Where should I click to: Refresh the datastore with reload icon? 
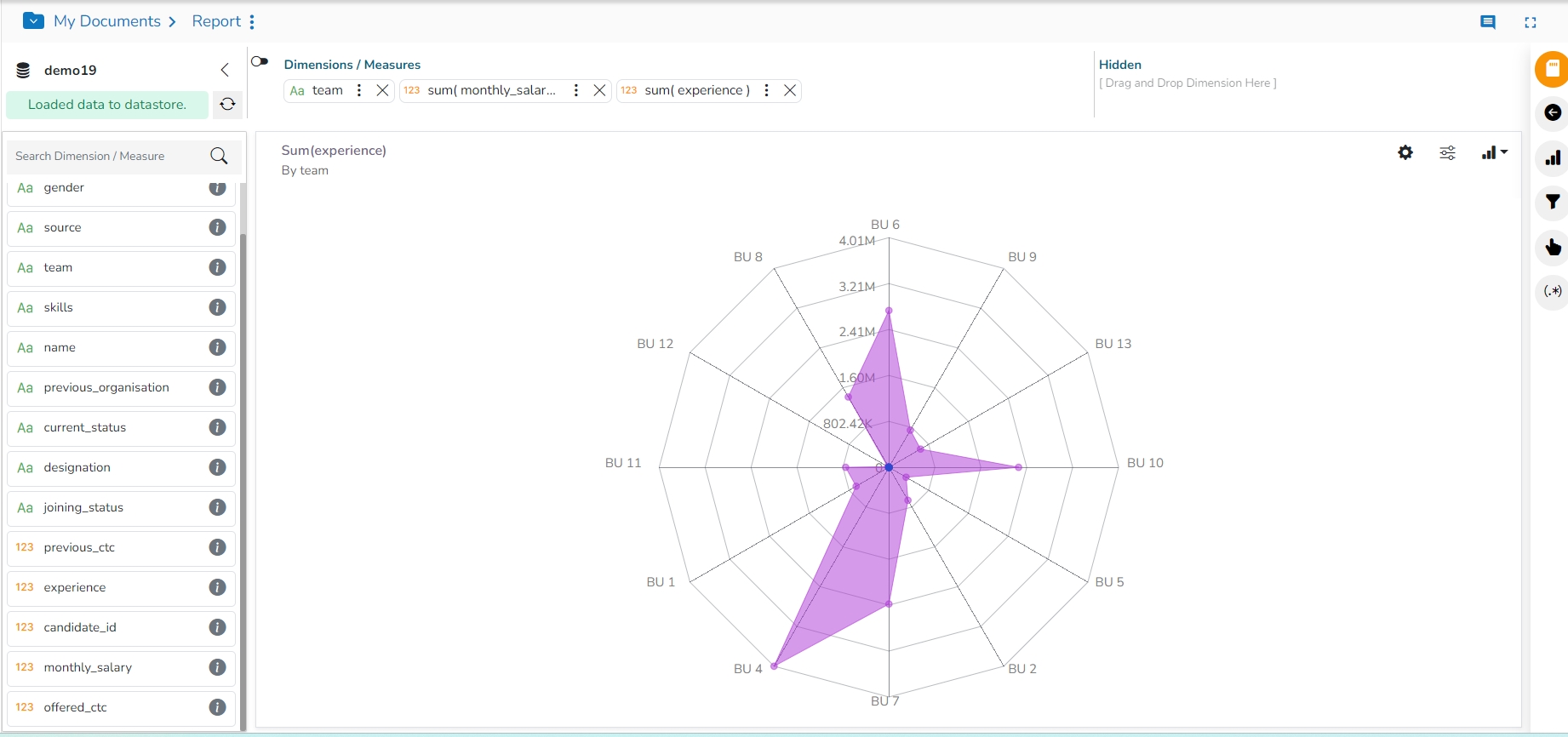[x=227, y=105]
